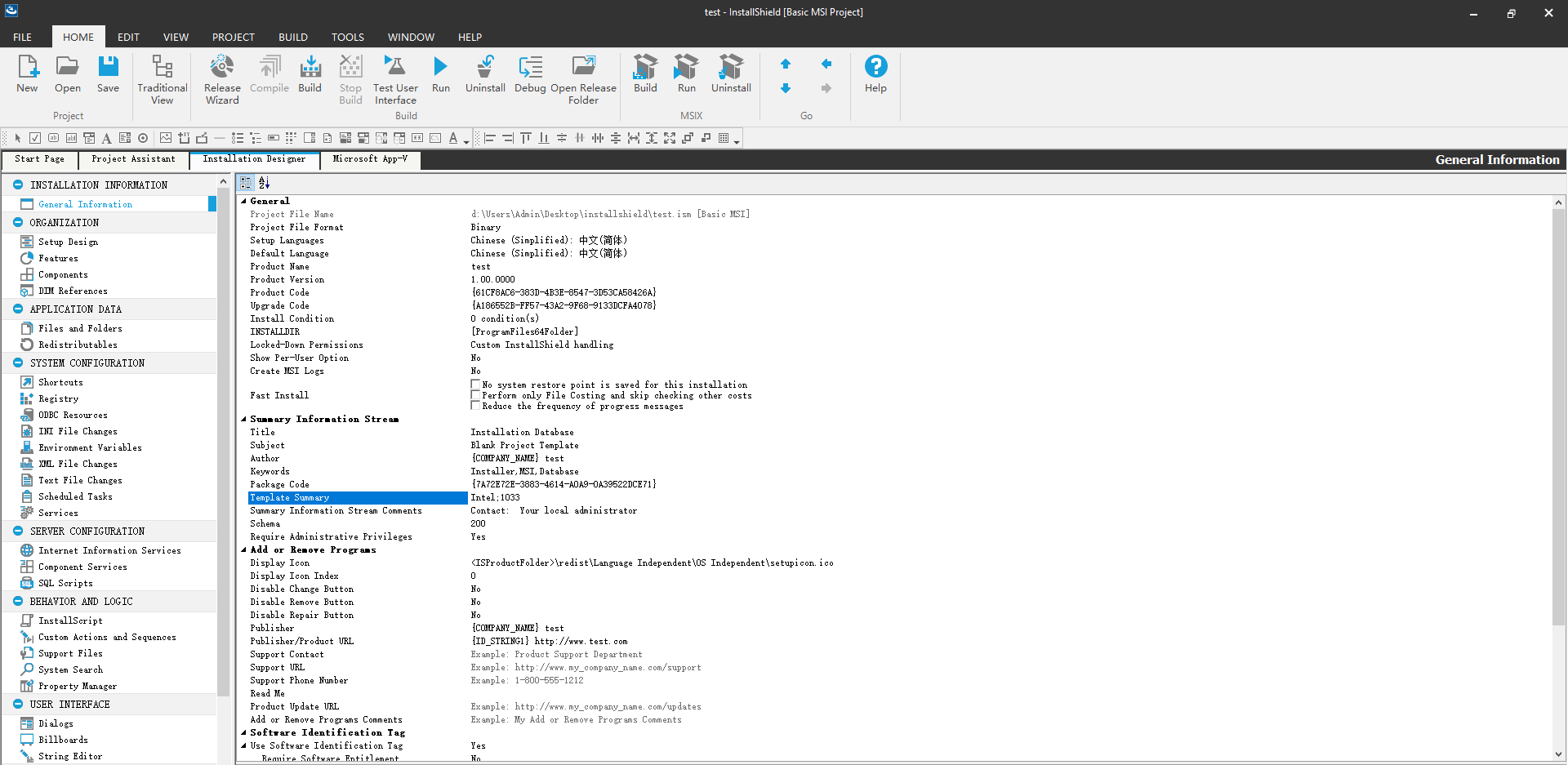Collapse the General property group

coord(243,201)
